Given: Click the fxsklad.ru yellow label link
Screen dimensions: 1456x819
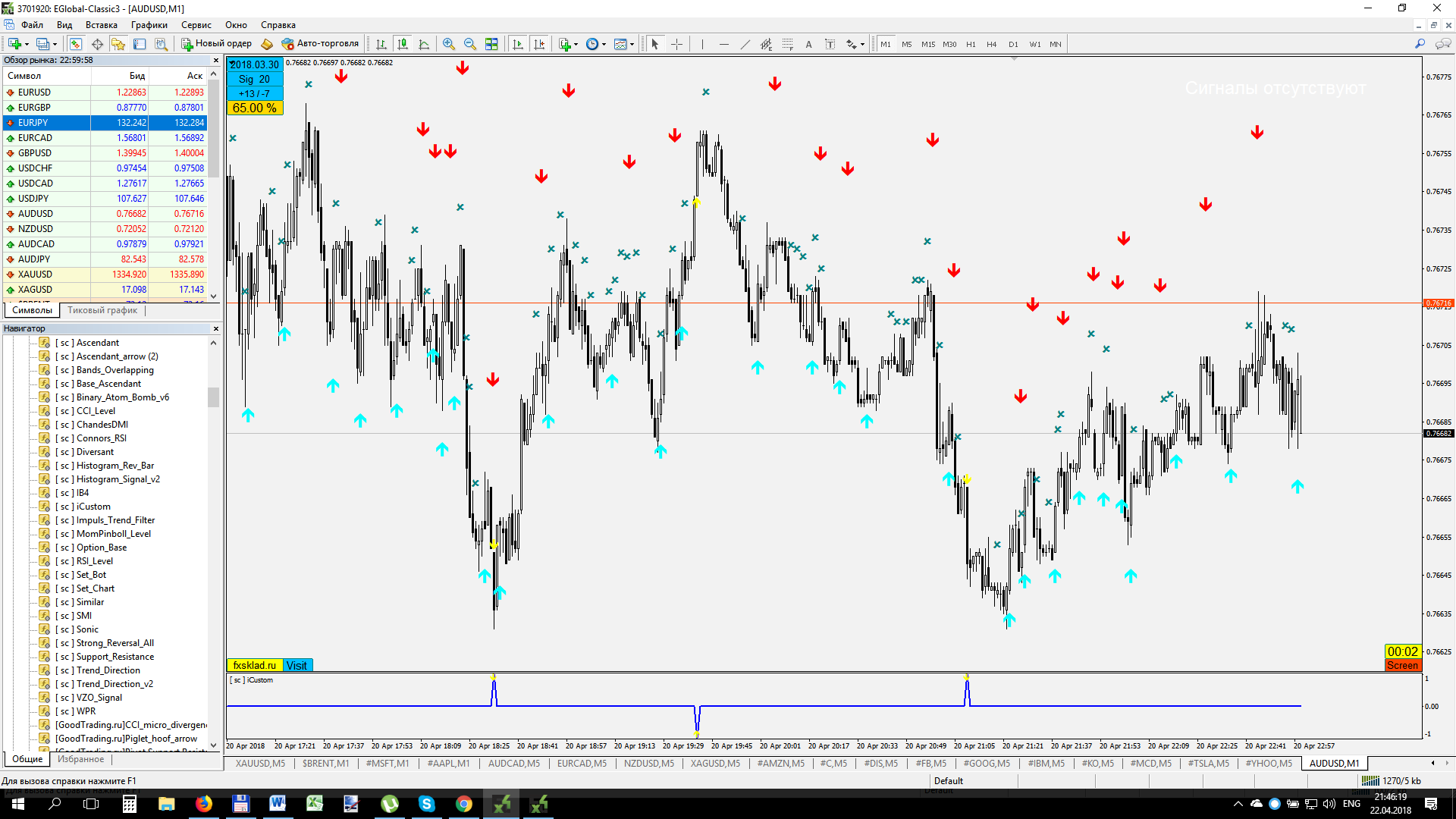Looking at the screenshot, I should [x=255, y=665].
